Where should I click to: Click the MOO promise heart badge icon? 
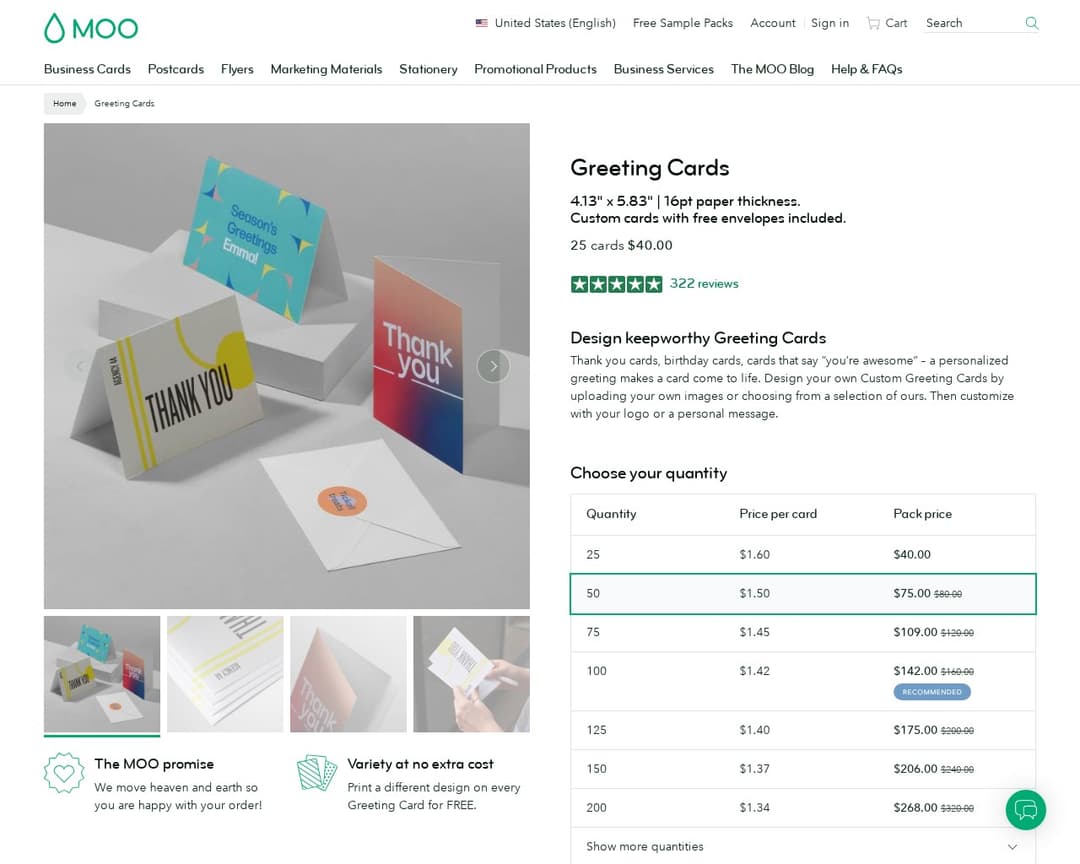coord(64,773)
